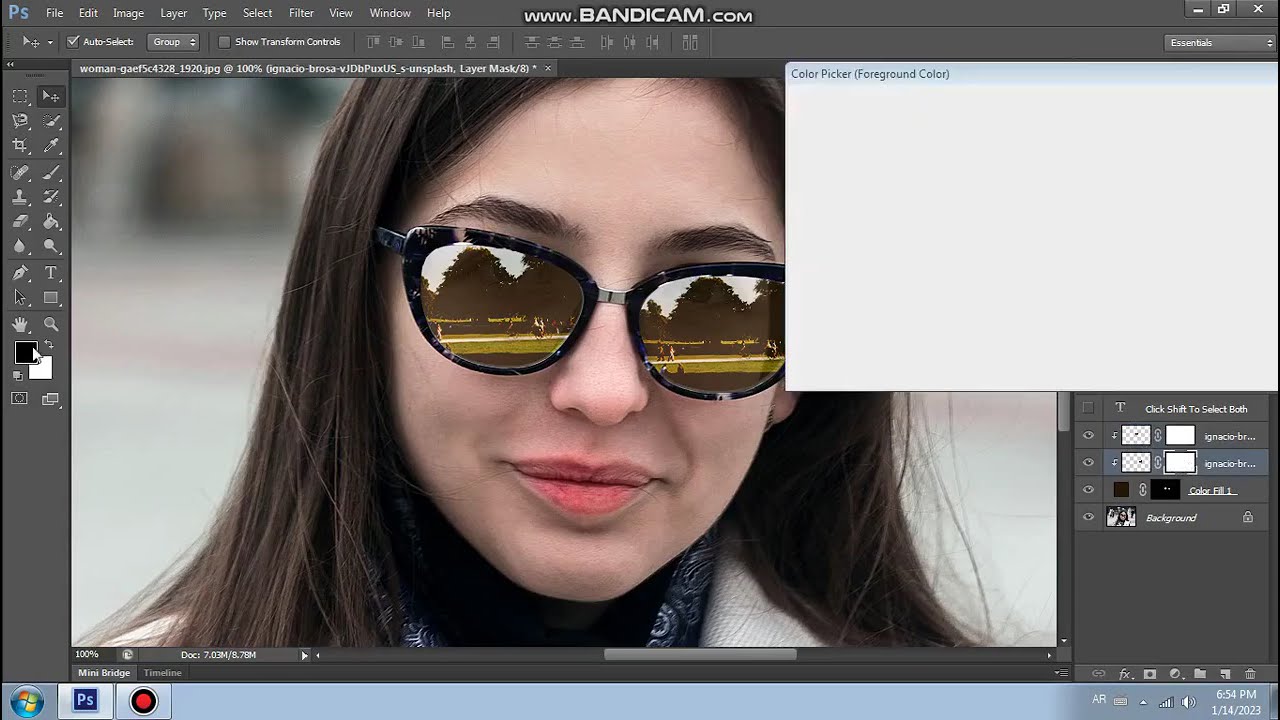Select the History Brush tool

coord(51,197)
